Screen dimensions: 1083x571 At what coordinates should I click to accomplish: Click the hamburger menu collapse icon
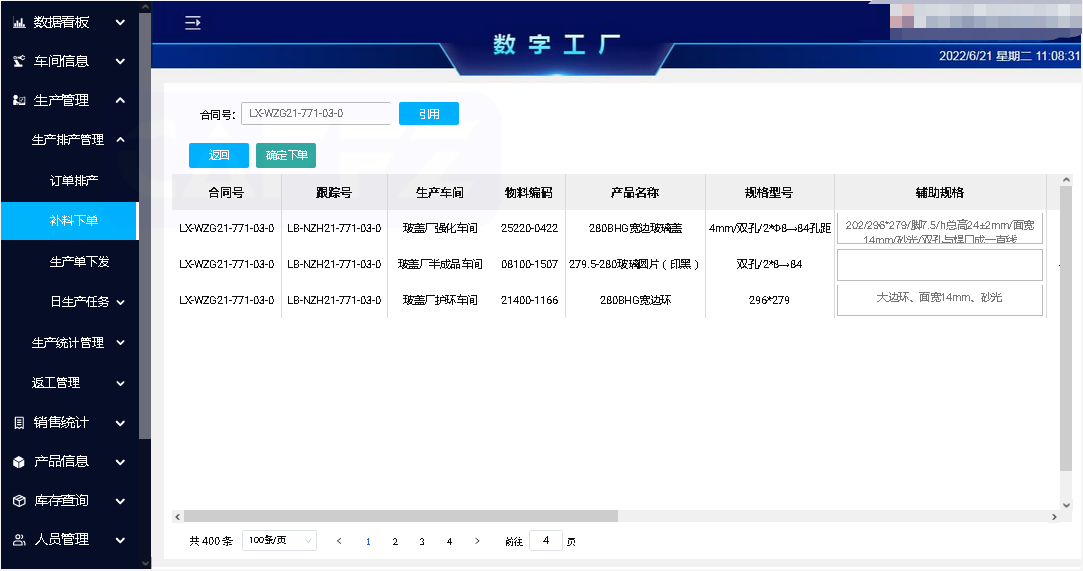193,23
